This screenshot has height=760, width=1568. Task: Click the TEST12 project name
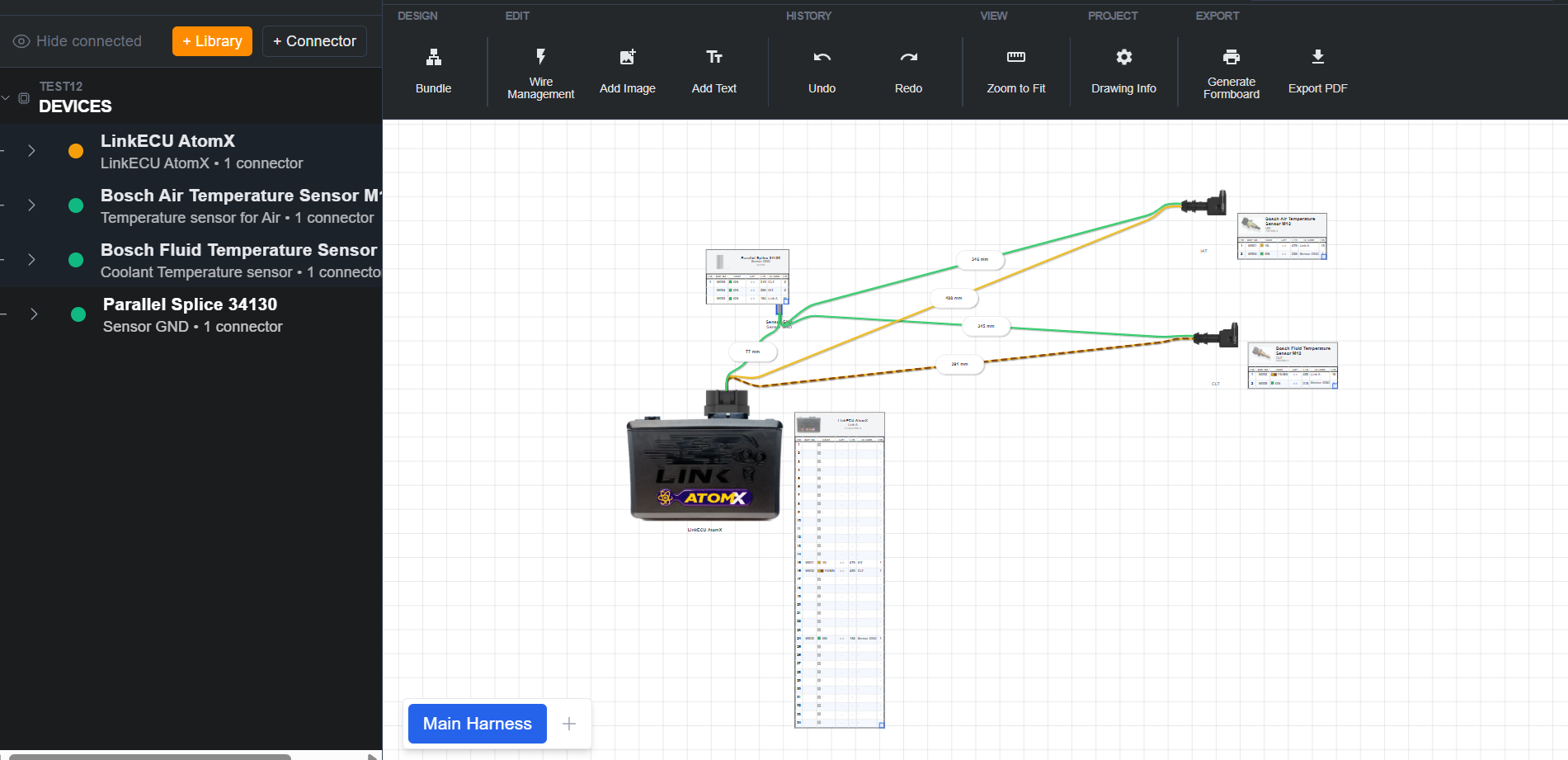pyautogui.click(x=61, y=87)
